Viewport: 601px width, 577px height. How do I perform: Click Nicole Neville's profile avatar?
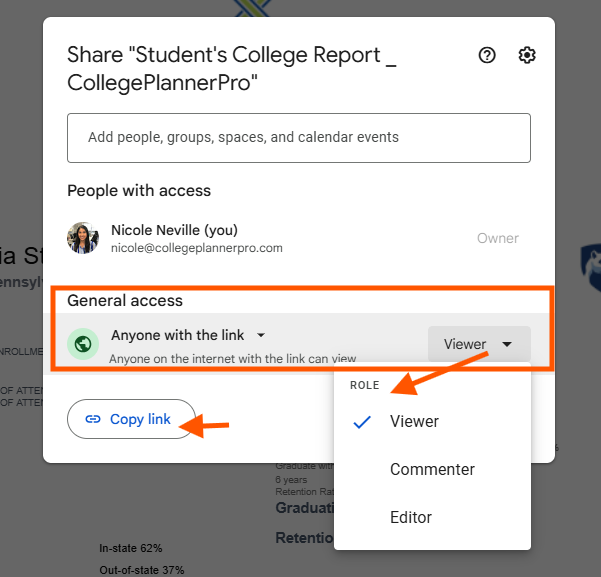83,238
